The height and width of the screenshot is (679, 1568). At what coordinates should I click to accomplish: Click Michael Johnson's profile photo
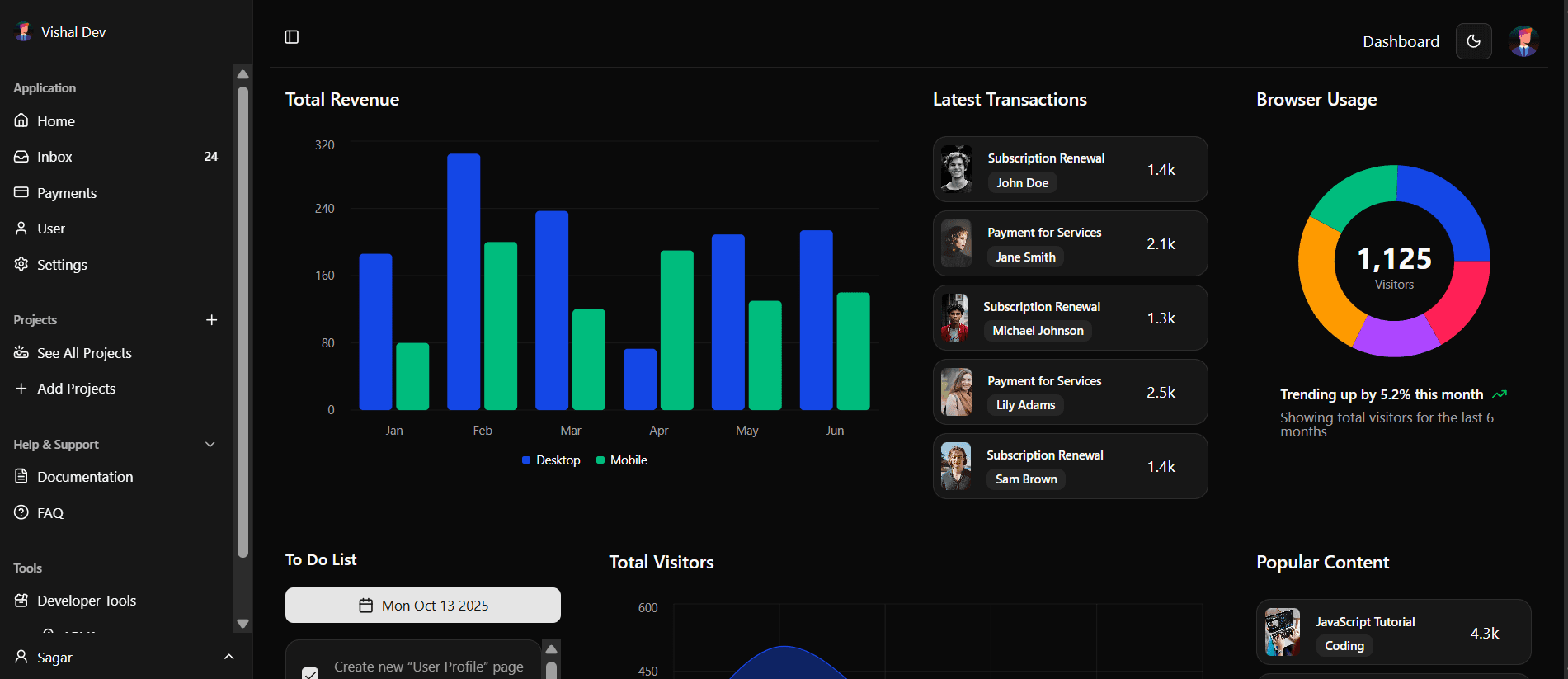click(956, 318)
